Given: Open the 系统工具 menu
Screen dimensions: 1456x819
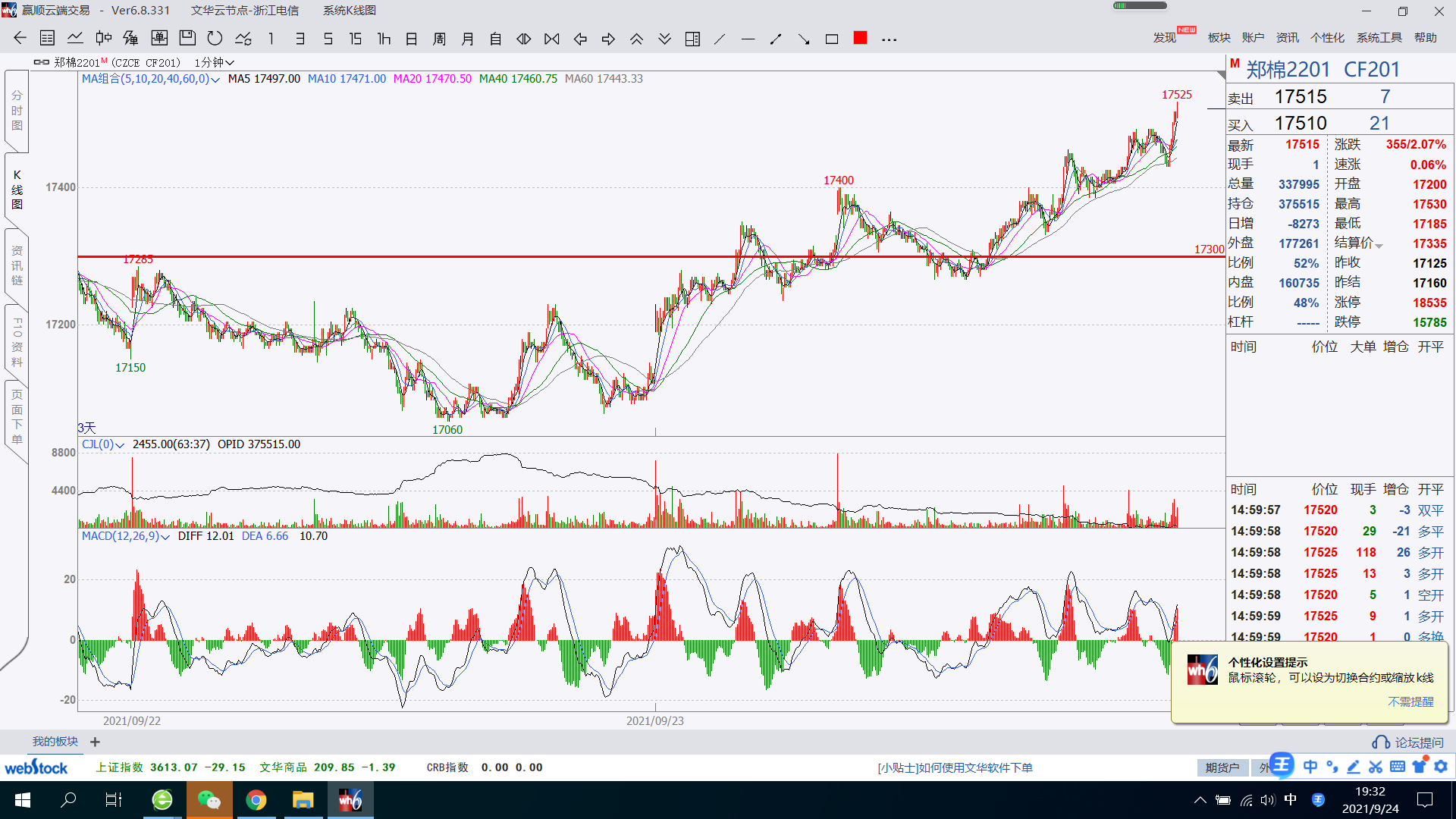Looking at the screenshot, I should click(1379, 38).
